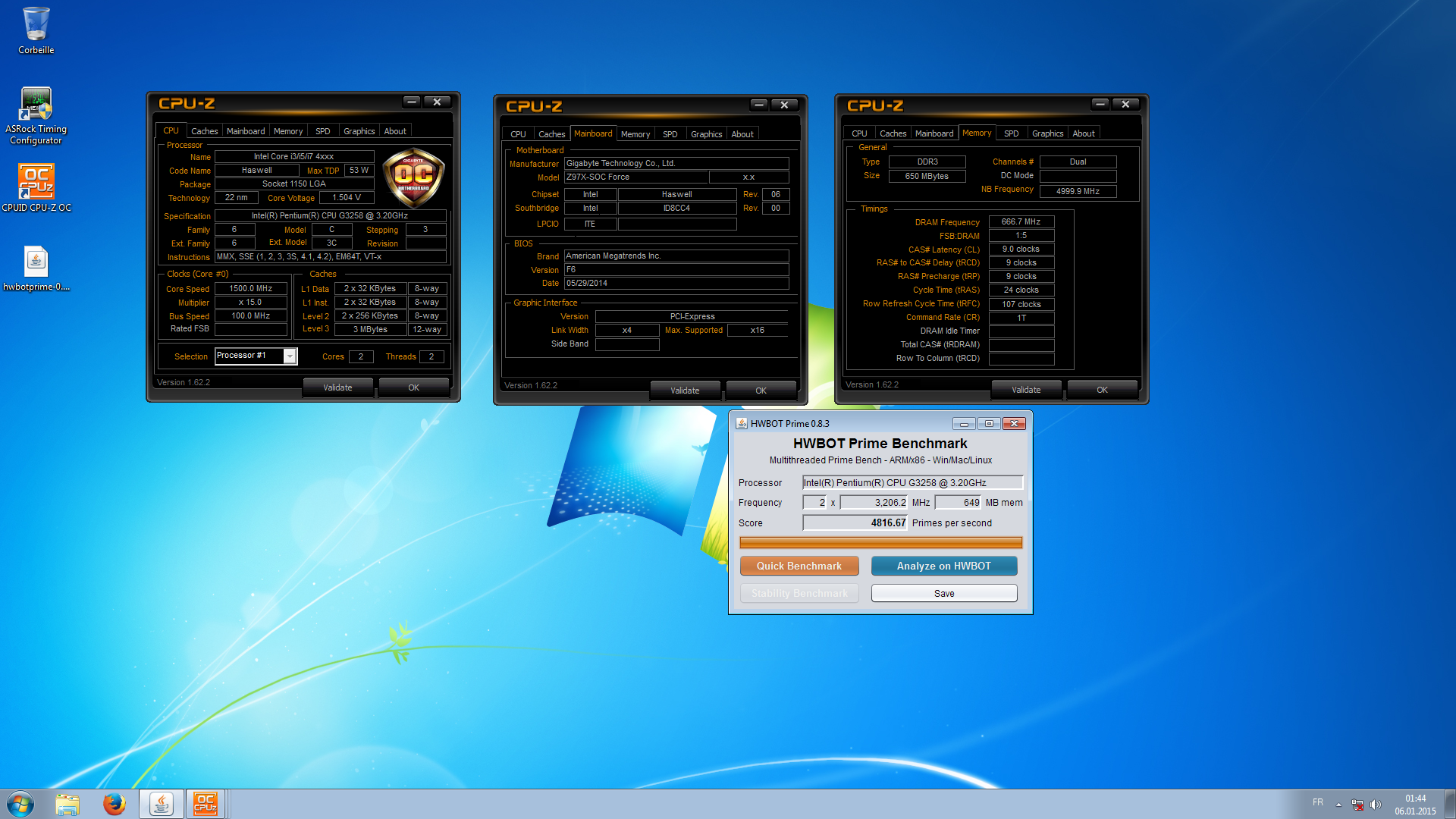Close the left CPU-Z window
This screenshot has width=1456, height=819.
(438, 102)
